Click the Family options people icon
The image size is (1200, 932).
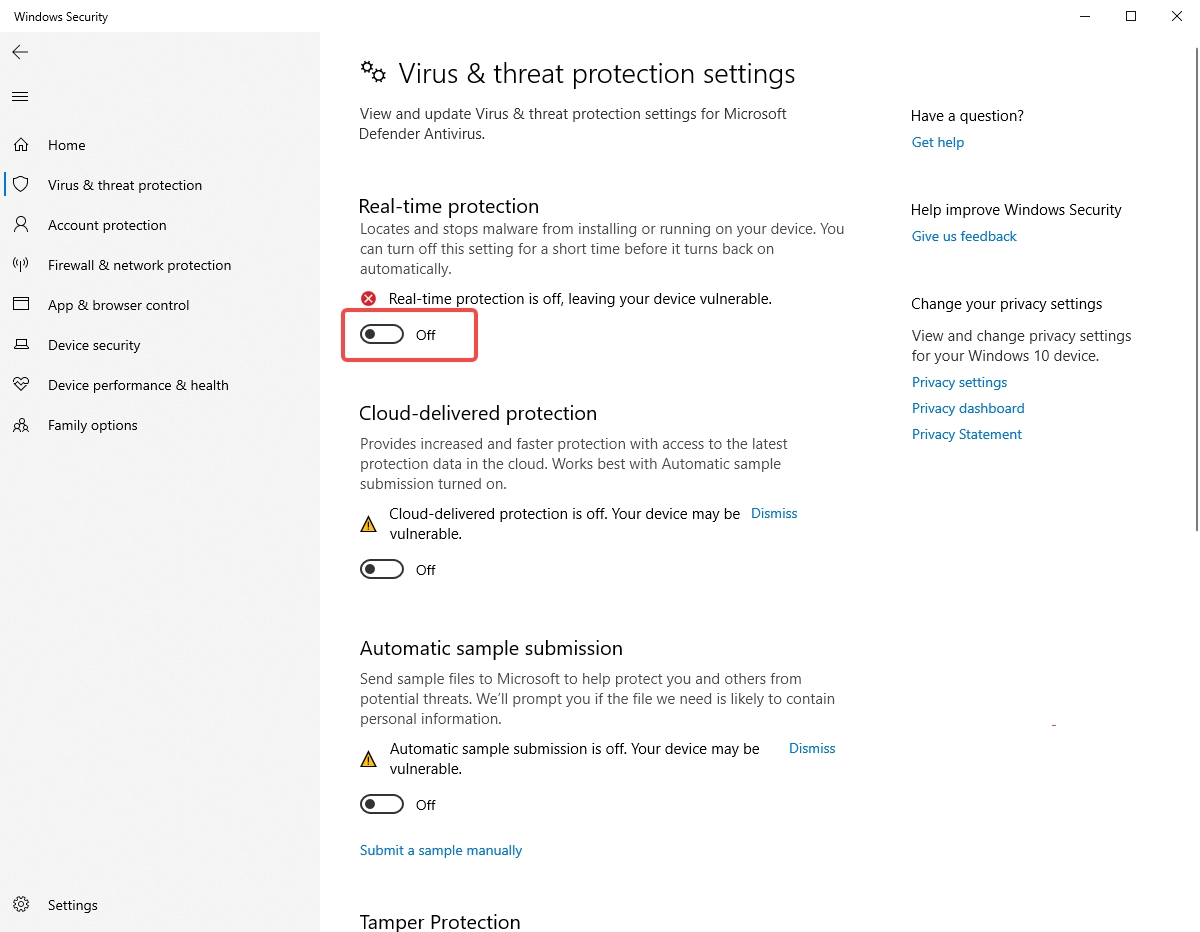tap(21, 425)
